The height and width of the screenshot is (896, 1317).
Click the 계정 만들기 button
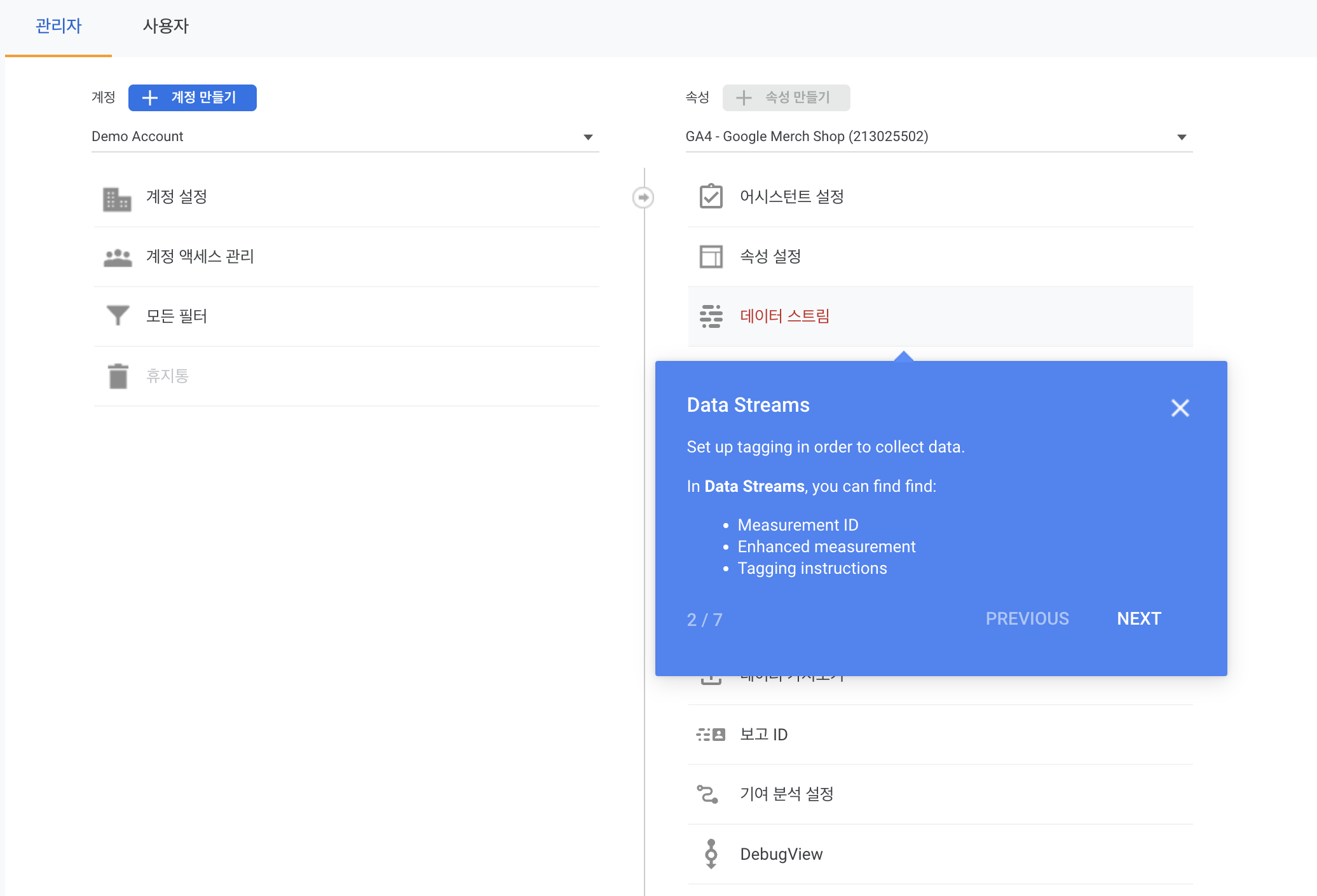pyautogui.click(x=192, y=97)
